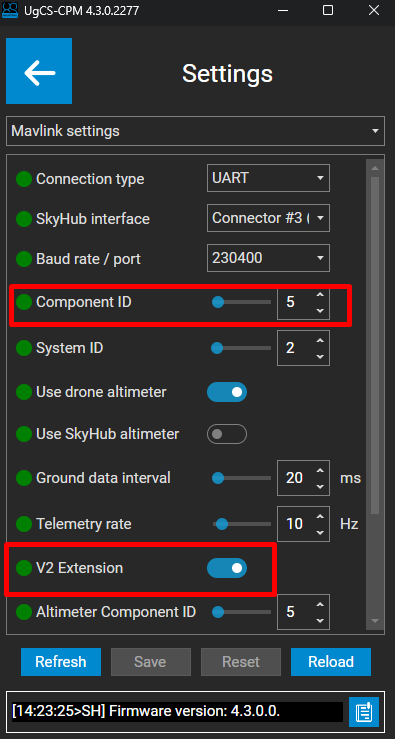The width and height of the screenshot is (395, 739).
Task: Increase Telemetry rate with up arrow
Action: point(321,517)
